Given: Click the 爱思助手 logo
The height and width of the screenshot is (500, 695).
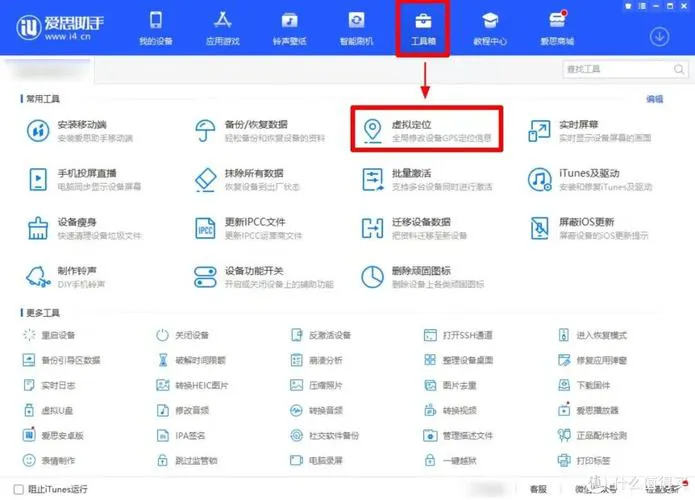Looking at the screenshot, I should (60, 27).
